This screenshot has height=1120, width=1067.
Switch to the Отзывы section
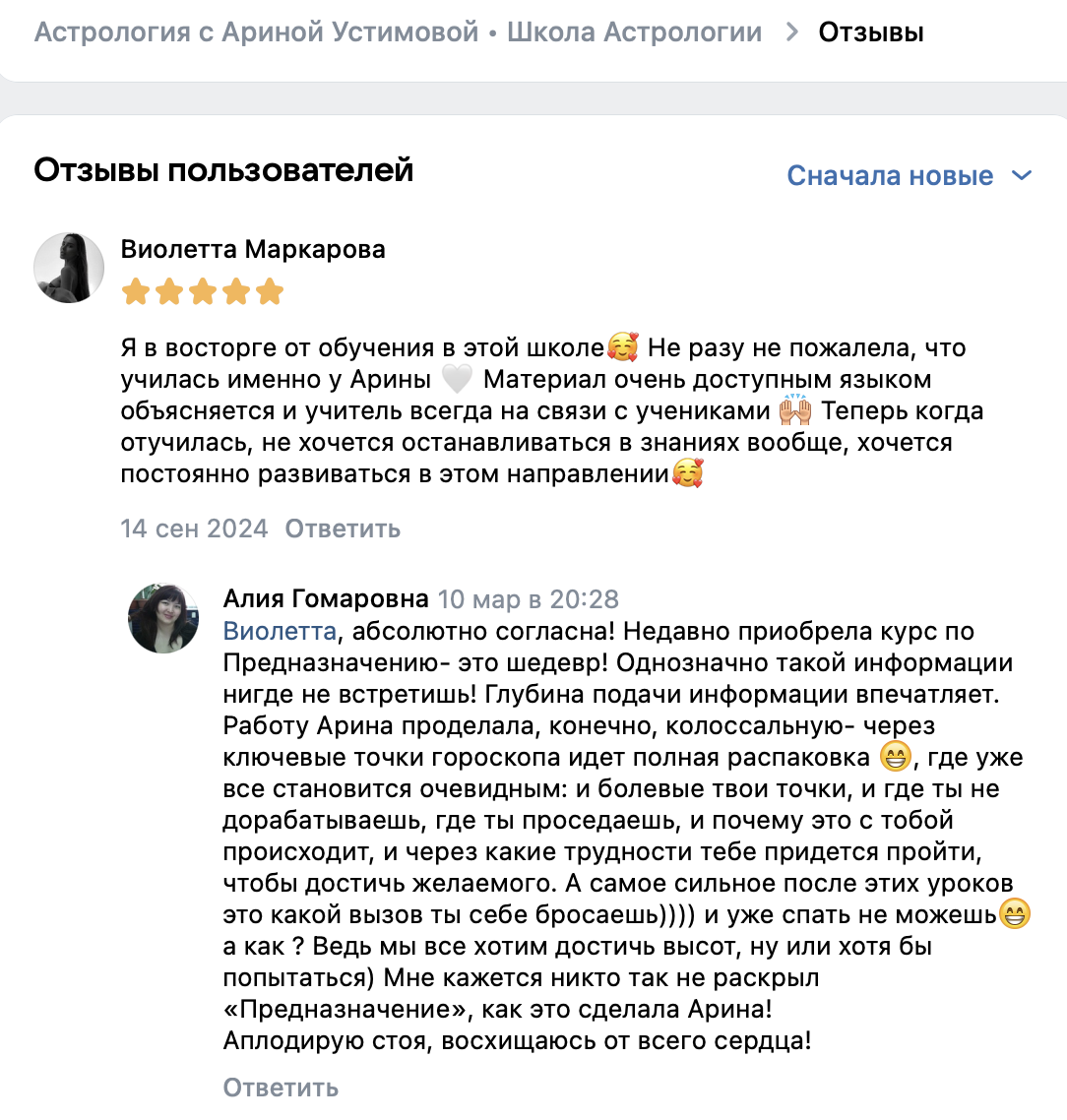870,31
